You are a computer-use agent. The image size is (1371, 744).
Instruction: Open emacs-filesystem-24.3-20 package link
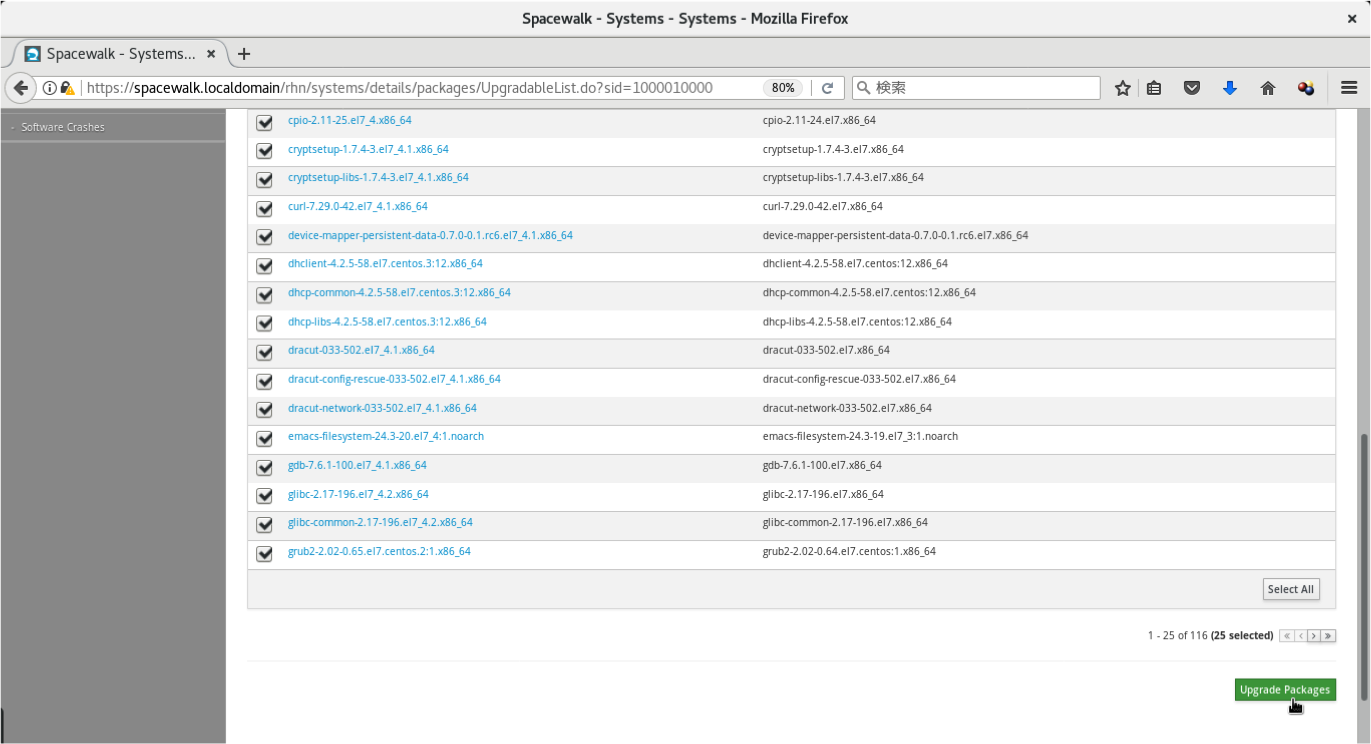click(386, 437)
